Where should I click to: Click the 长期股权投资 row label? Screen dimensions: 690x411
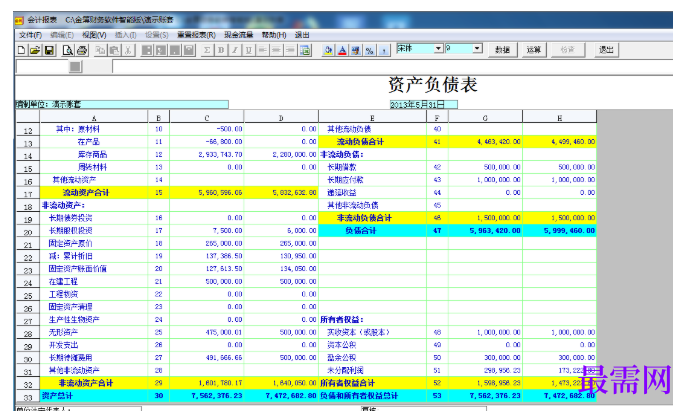(x=70, y=231)
